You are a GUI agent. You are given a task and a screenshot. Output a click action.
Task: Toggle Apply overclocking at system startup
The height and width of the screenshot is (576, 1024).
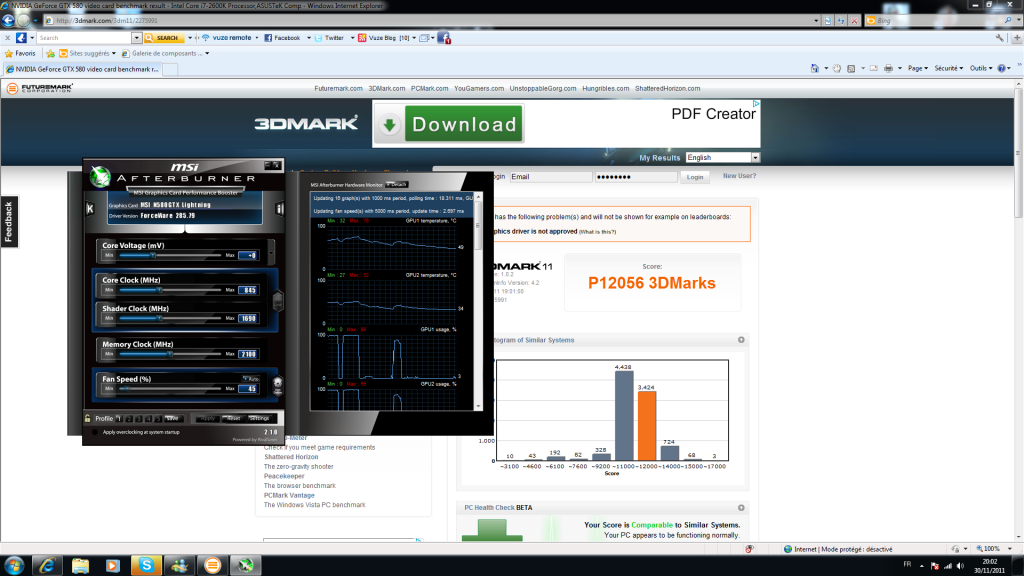point(95,432)
